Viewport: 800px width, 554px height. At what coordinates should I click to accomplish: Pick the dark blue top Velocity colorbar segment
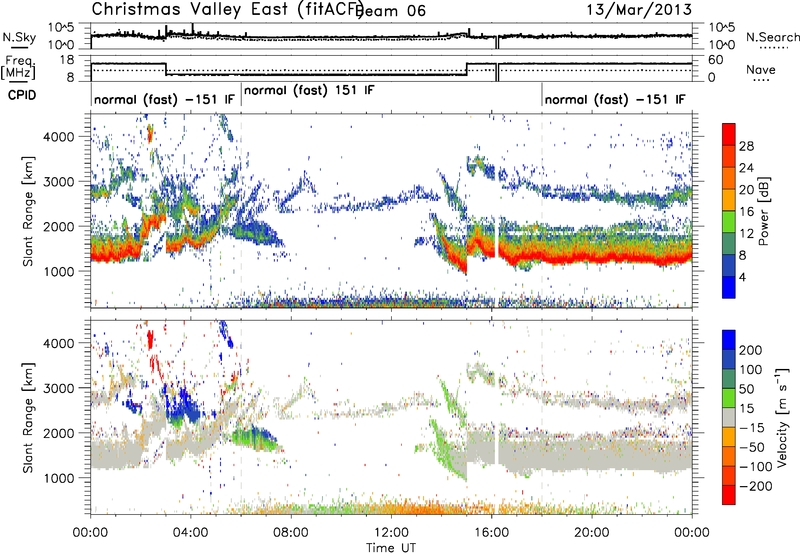pos(729,340)
